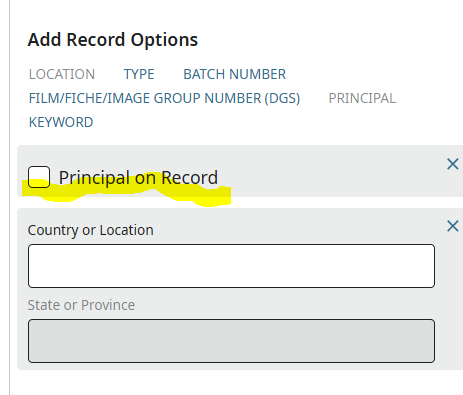This screenshot has width=463, height=395.
Task: Click the Principal on Record label text
Action: tap(138, 178)
